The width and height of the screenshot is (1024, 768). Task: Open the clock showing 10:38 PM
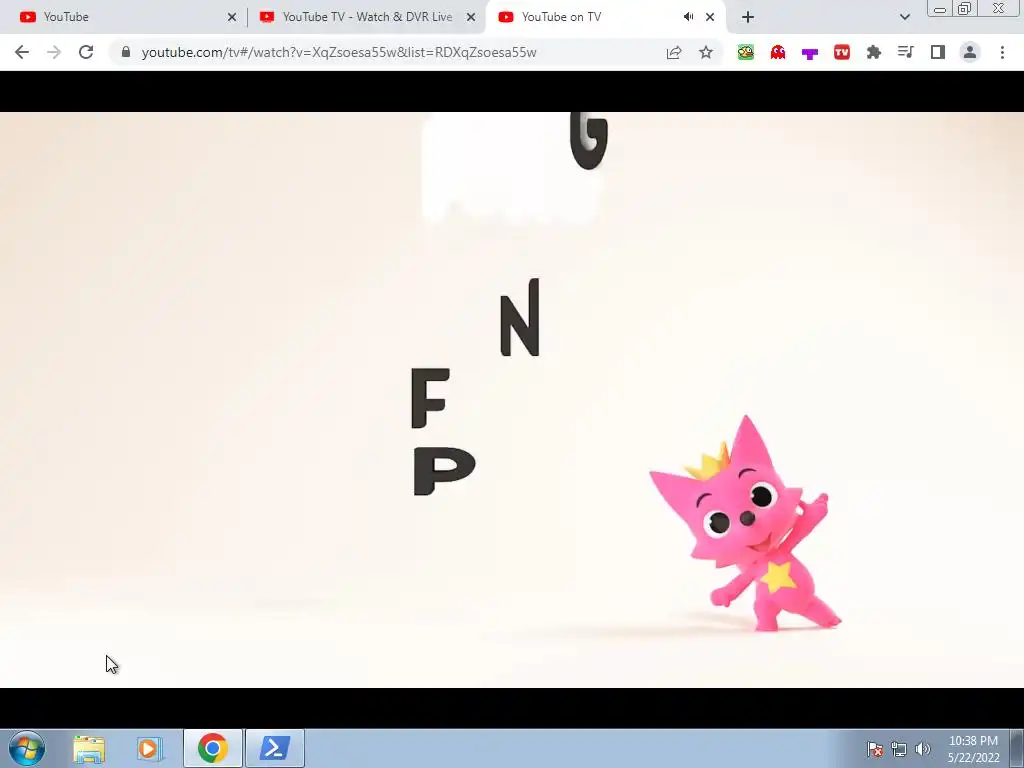coord(974,749)
